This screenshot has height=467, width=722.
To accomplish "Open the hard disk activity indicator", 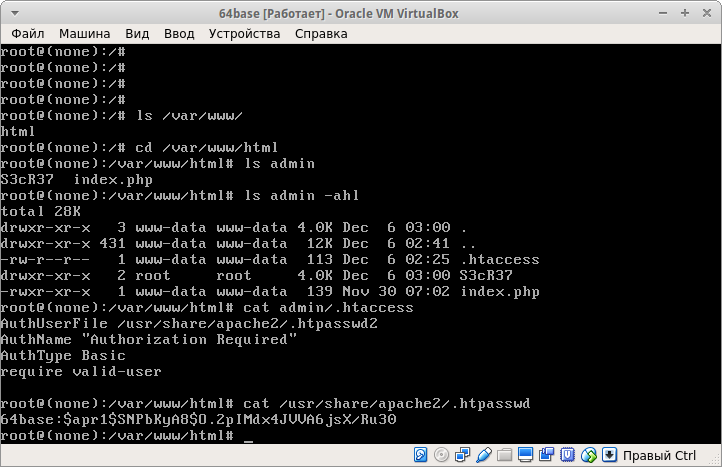I will [420, 455].
